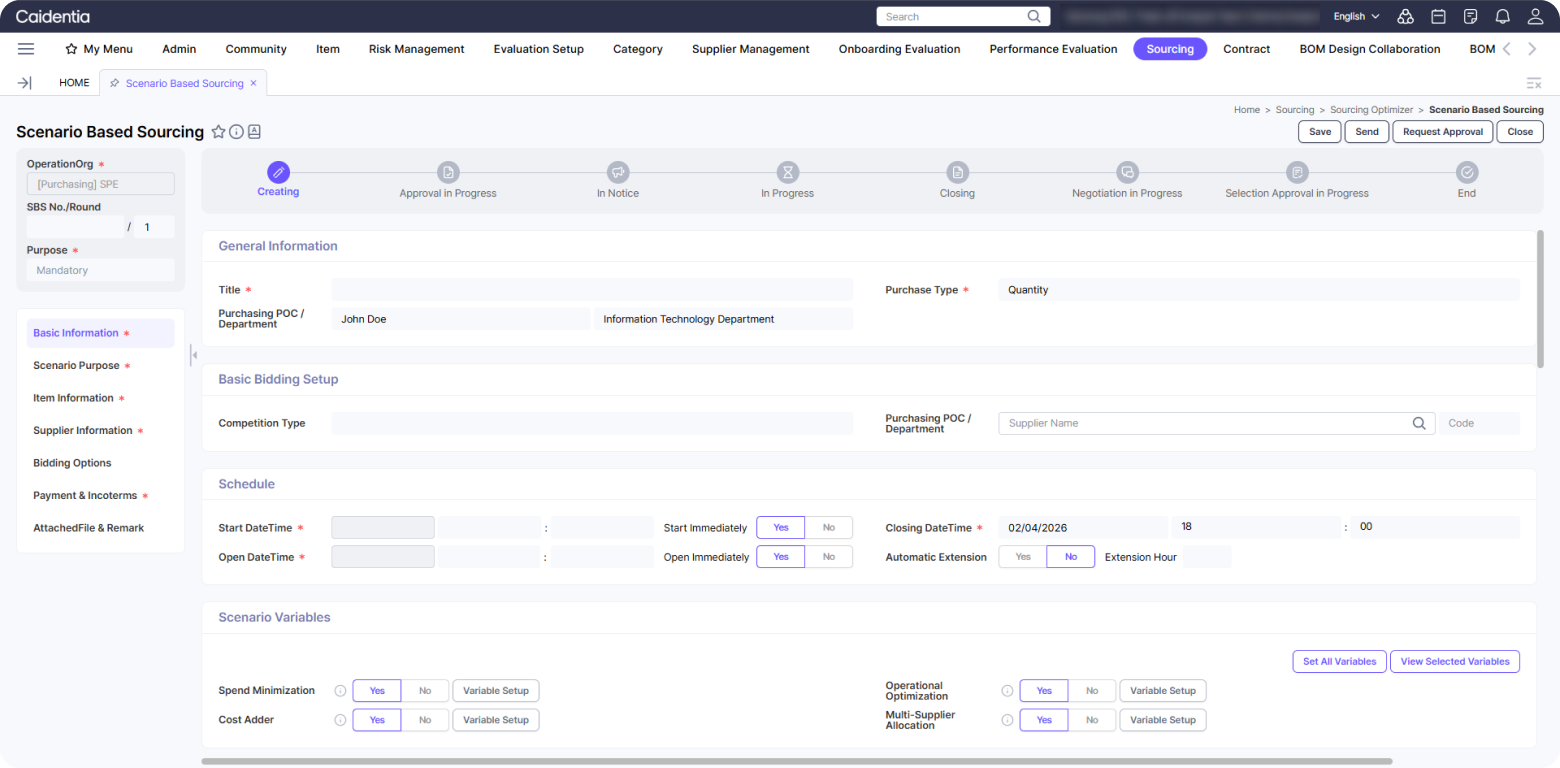Open the calendar icon in header

[x=1438, y=16]
